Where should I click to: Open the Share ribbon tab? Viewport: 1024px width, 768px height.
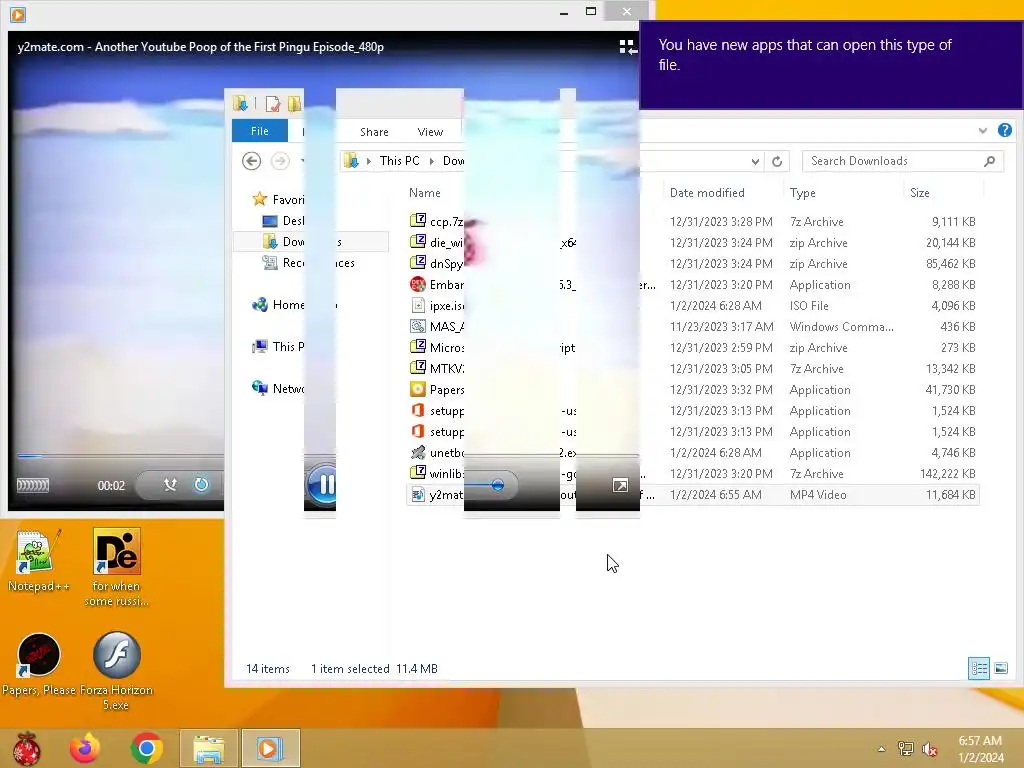pos(374,132)
